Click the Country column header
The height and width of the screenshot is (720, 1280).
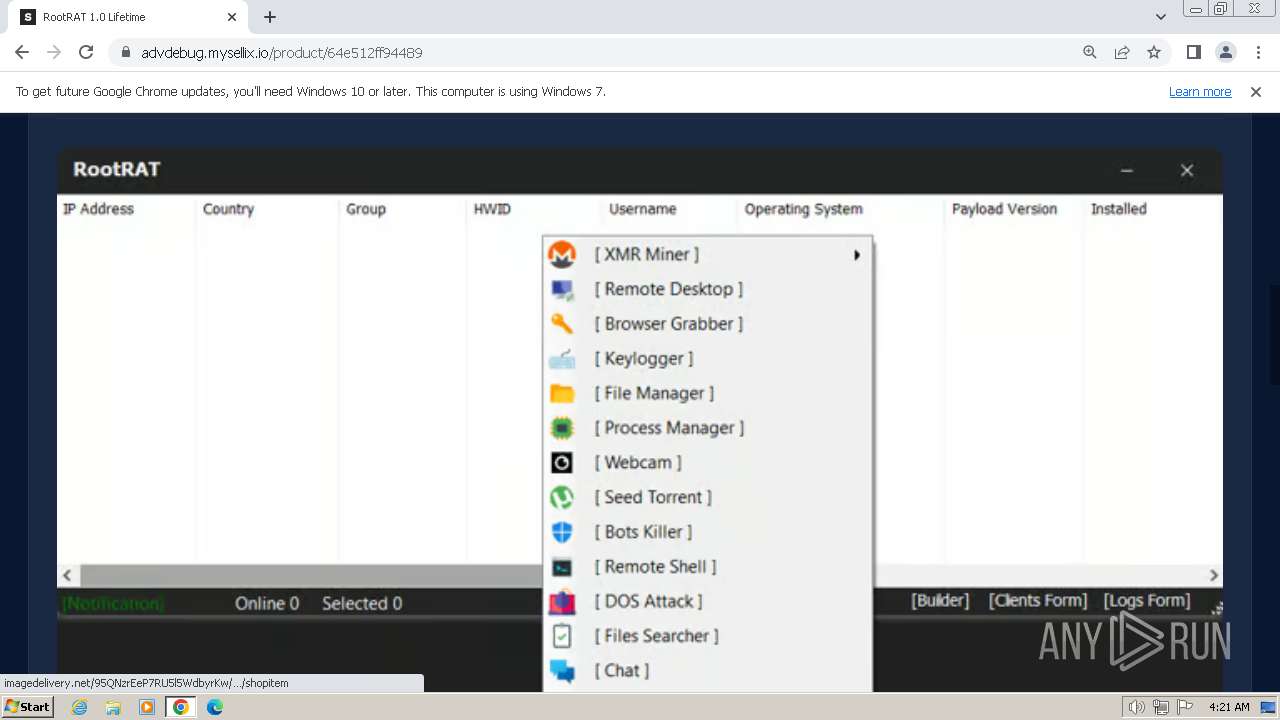click(228, 209)
